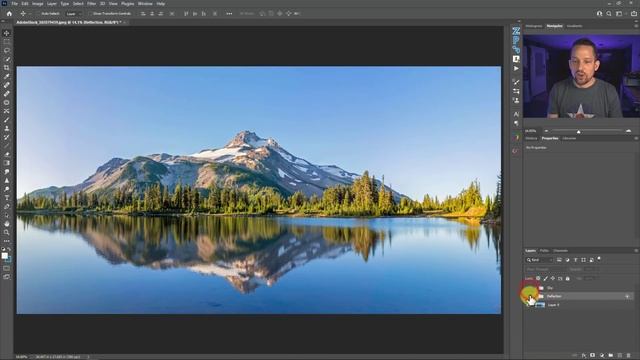The width and height of the screenshot is (640, 360).
Task: Click the Share icon top right
Action: click(x=633, y=13)
